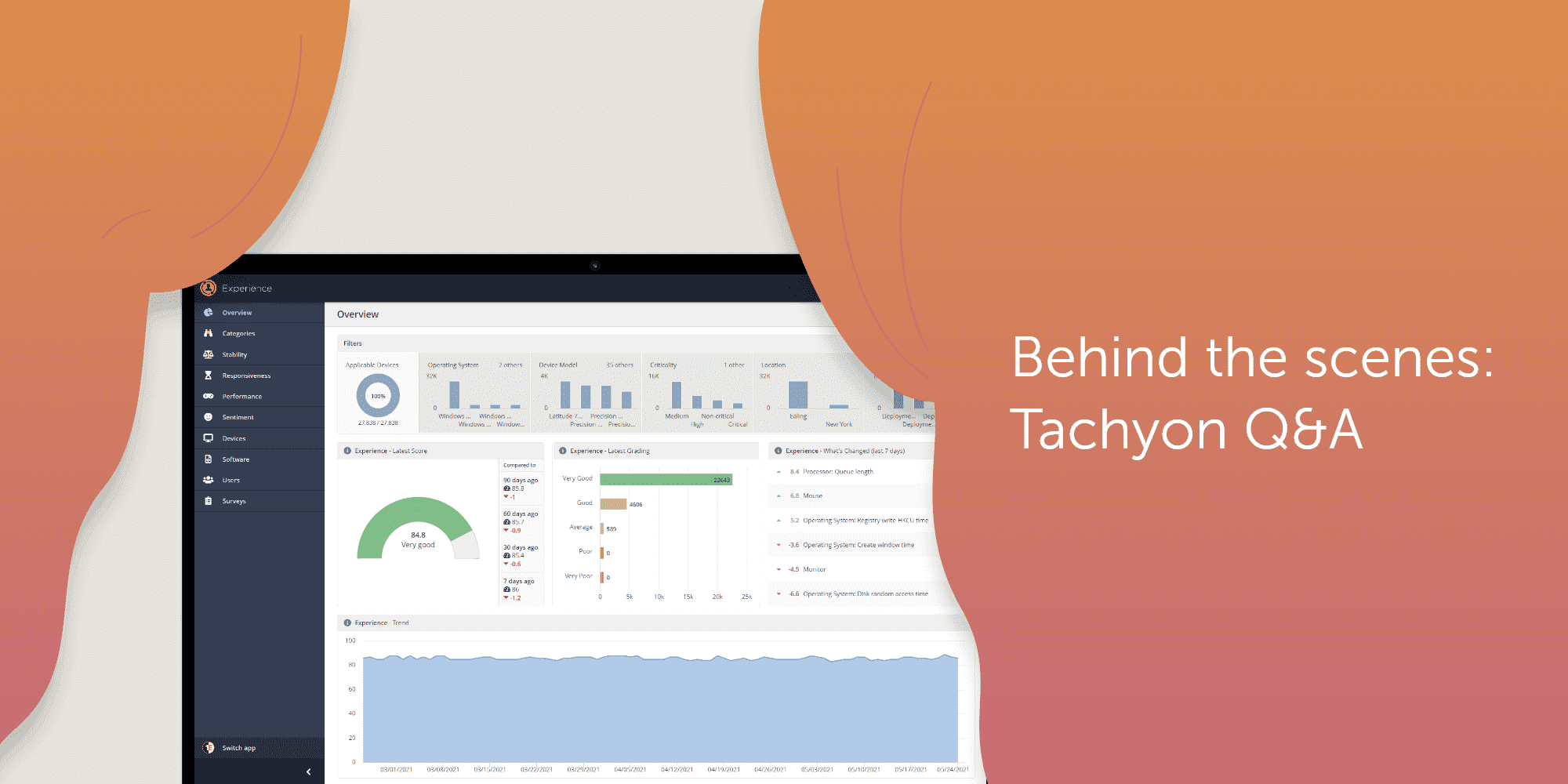The image size is (1568, 784).
Task: Click the 04/05/2021 date on trend chart
Action: click(630, 770)
